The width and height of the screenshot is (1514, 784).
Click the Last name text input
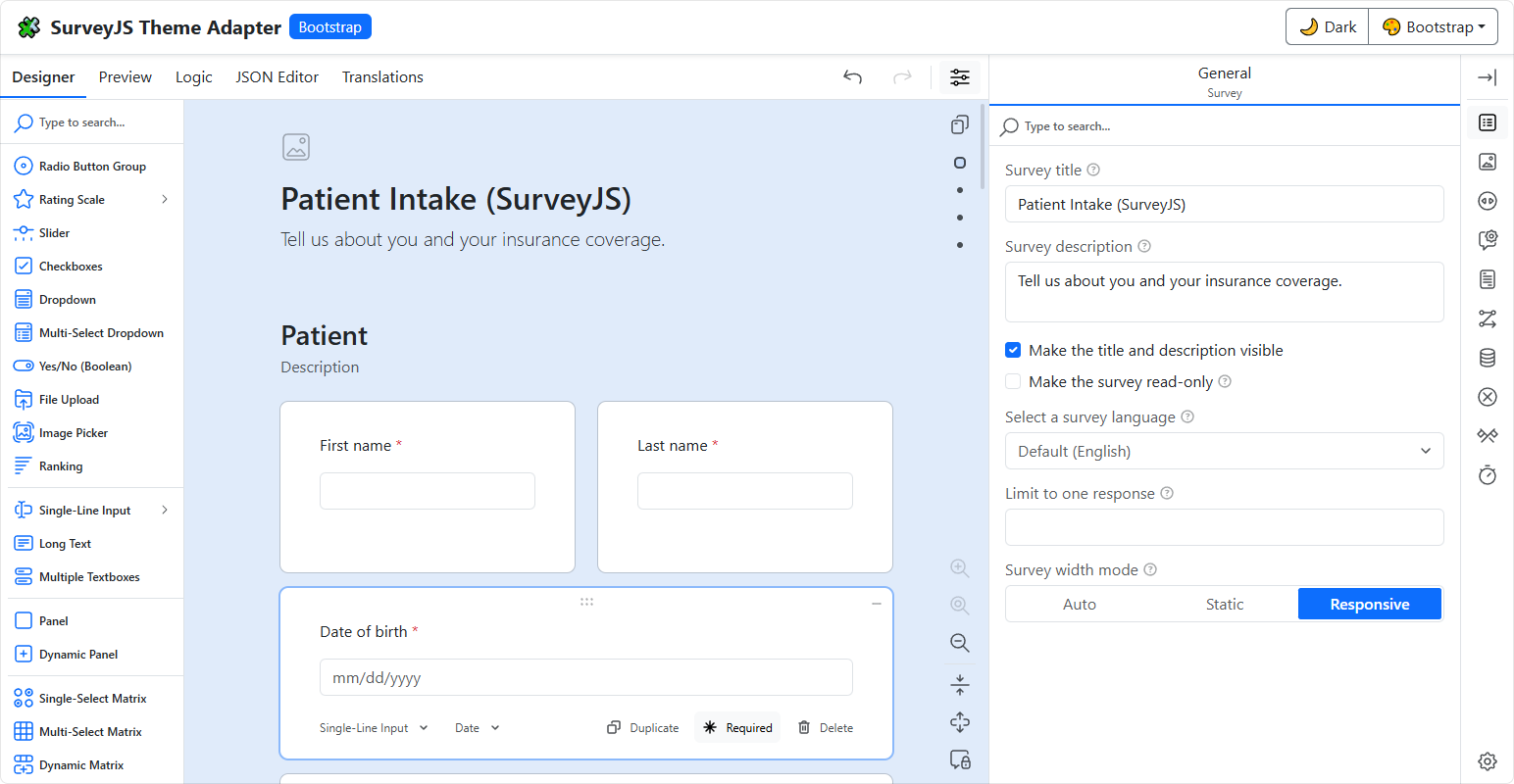(745, 491)
